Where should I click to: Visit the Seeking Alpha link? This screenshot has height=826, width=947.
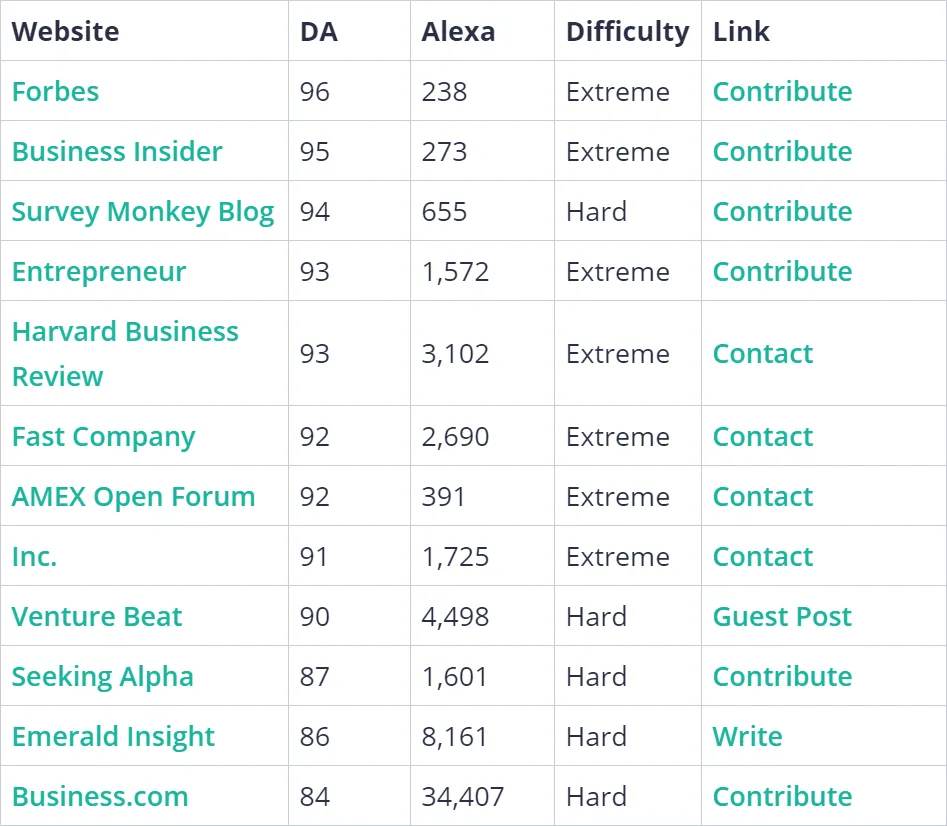103,677
